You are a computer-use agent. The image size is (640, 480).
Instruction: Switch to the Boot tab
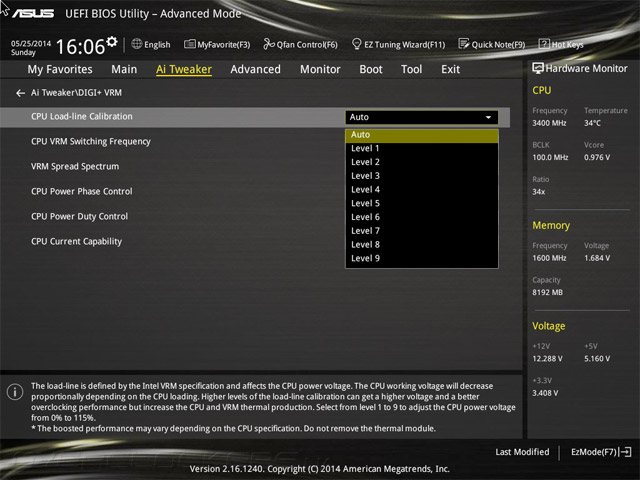click(x=371, y=69)
